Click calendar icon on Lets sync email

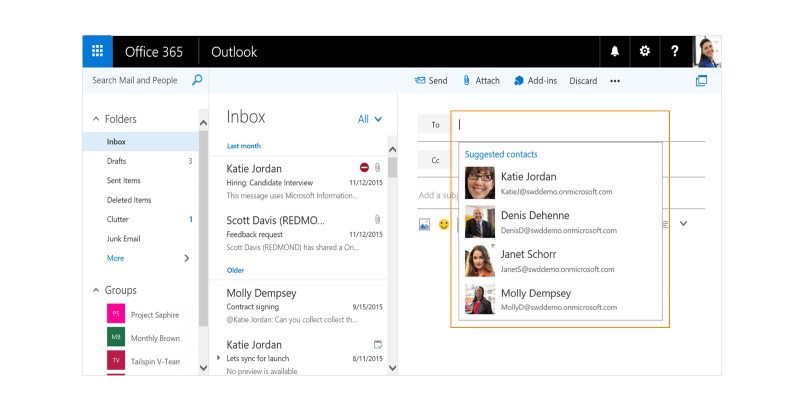[378, 345]
